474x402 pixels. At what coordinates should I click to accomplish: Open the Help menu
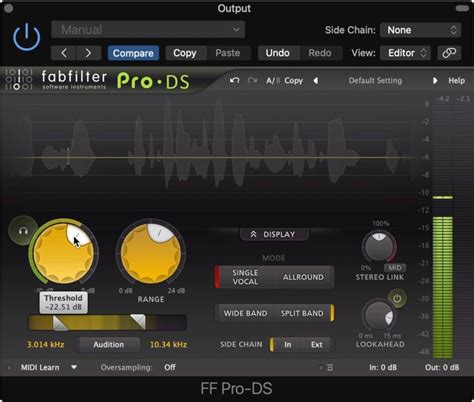click(457, 81)
